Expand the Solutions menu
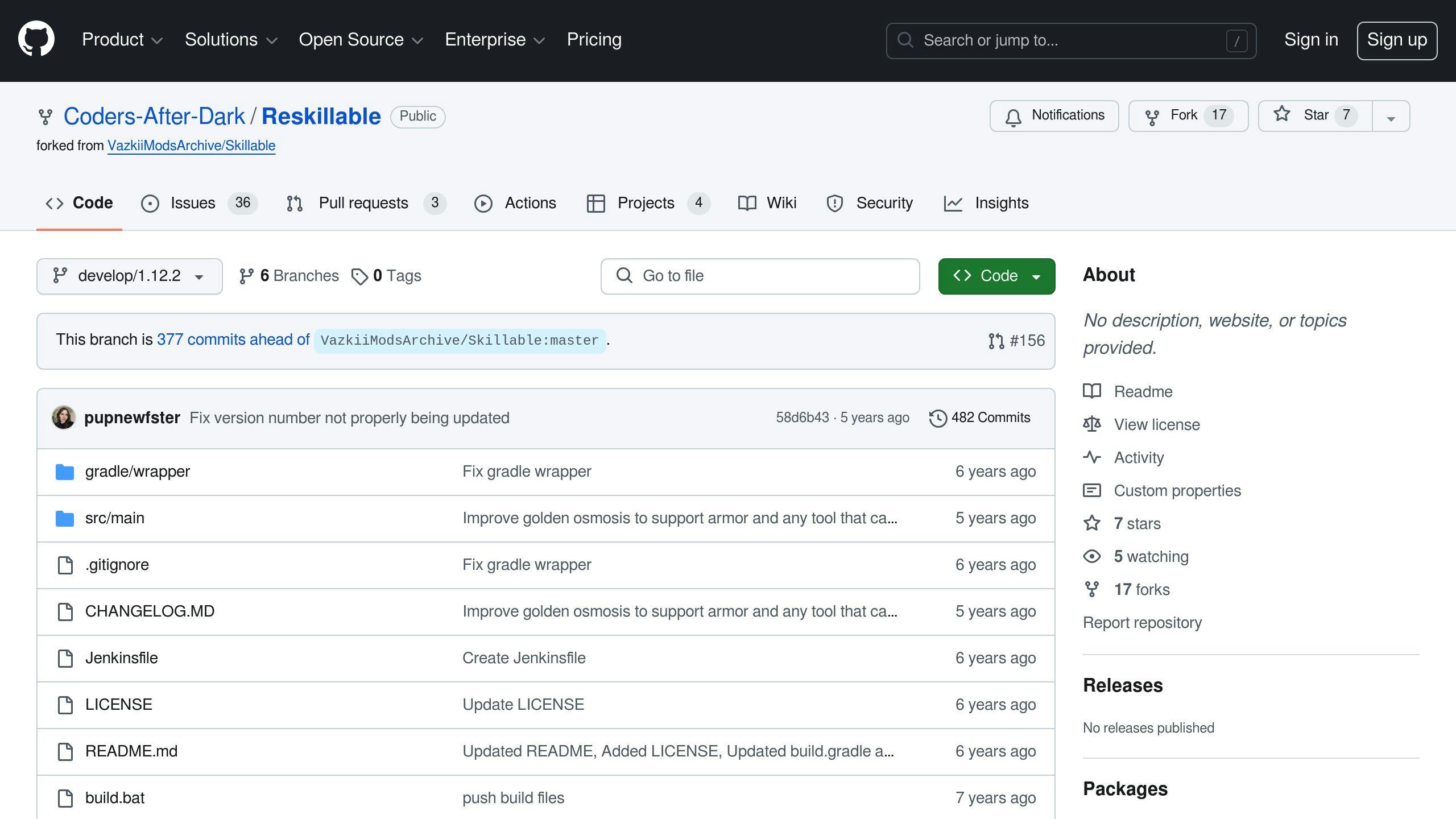The image size is (1456, 819). click(x=231, y=40)
